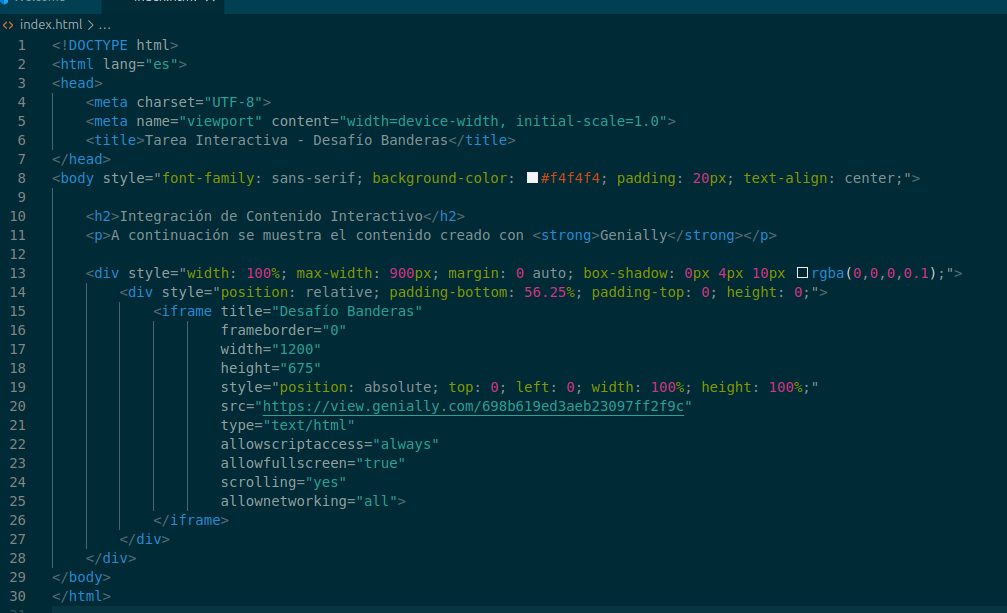Switch to the Welcome tab
The image size is (1007, 613).
click(x=40, y=5)
